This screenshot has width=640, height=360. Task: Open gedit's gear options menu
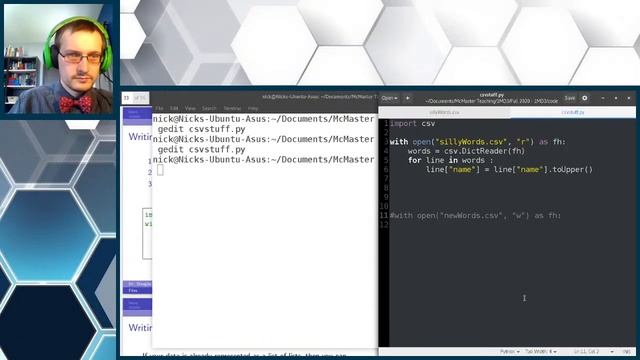pos(585,98)
